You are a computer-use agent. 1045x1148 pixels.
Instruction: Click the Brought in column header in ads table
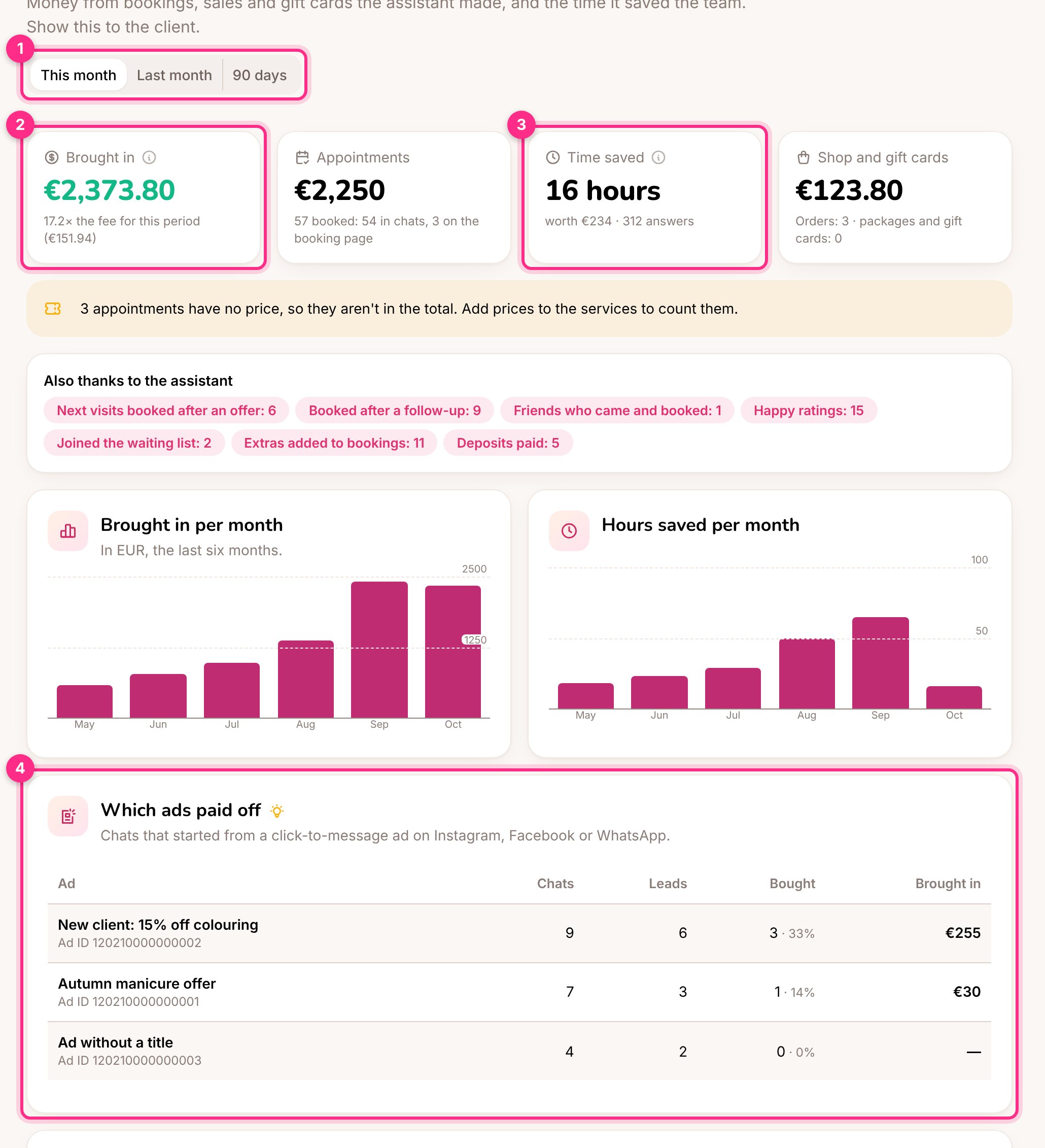tap(948, 883)
